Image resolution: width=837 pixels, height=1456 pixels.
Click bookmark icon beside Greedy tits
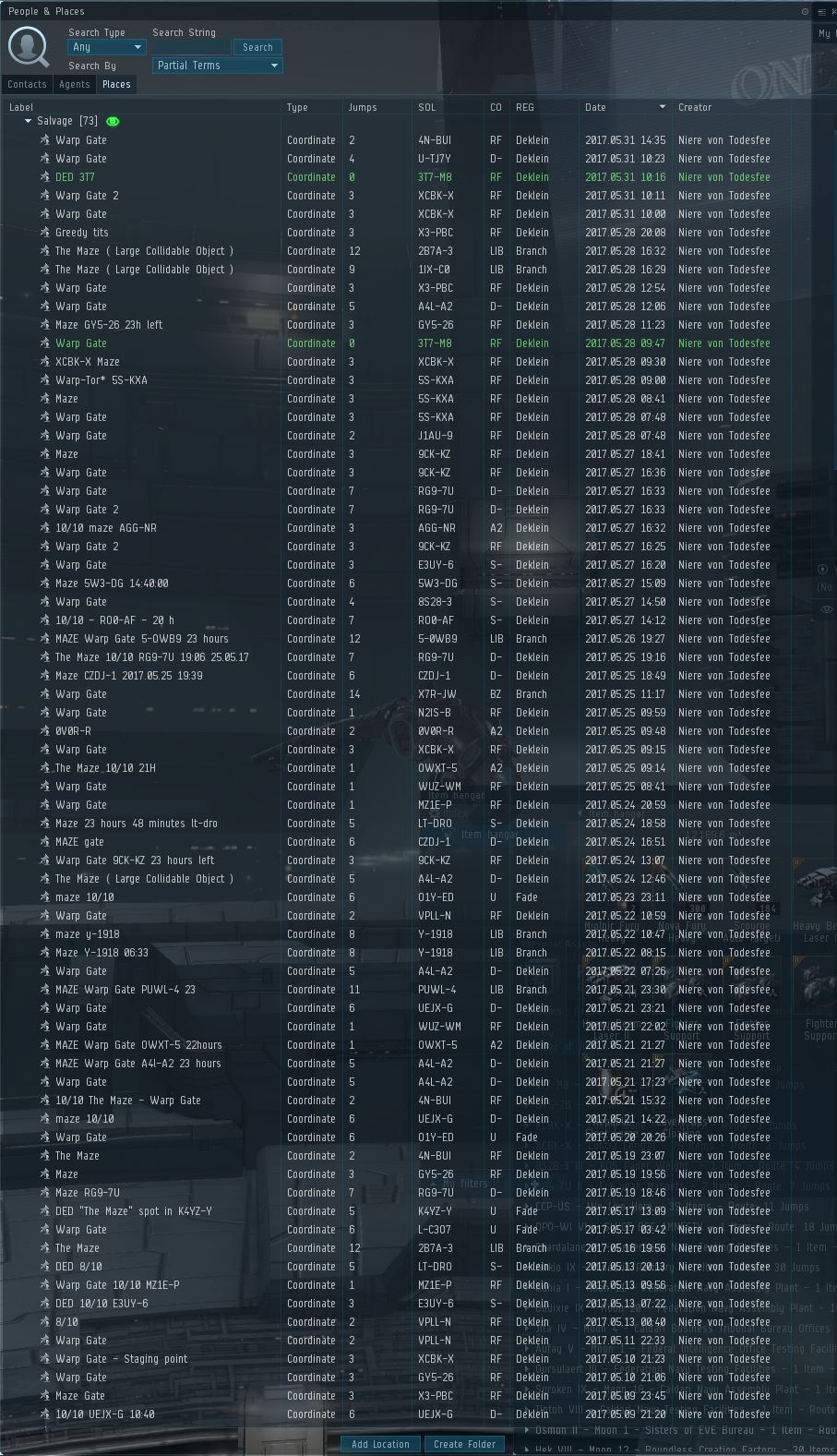[x=44, y=233]
